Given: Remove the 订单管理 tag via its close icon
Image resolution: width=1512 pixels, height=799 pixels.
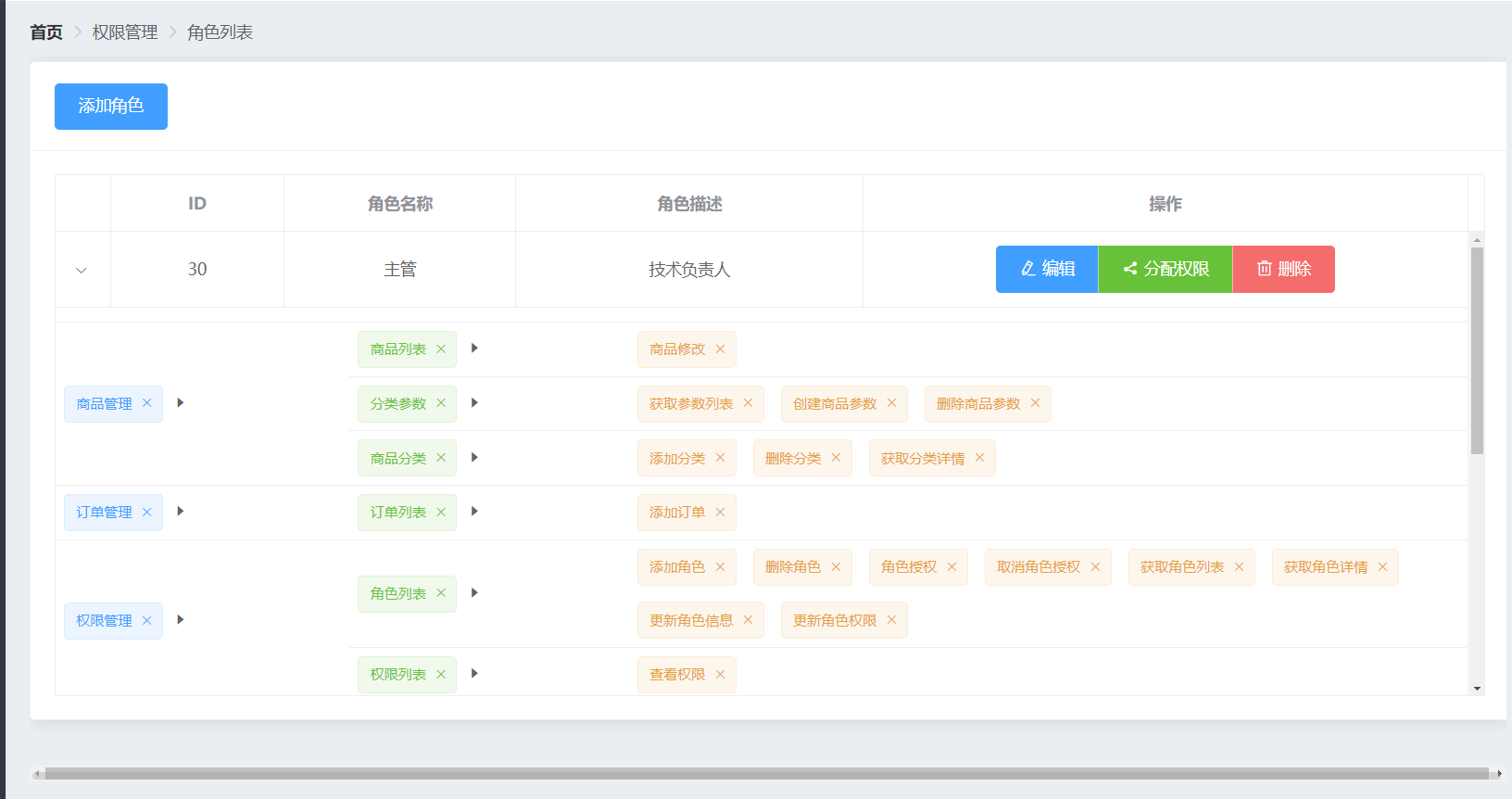Looking at the screenshot, I should tap(146, 512).
